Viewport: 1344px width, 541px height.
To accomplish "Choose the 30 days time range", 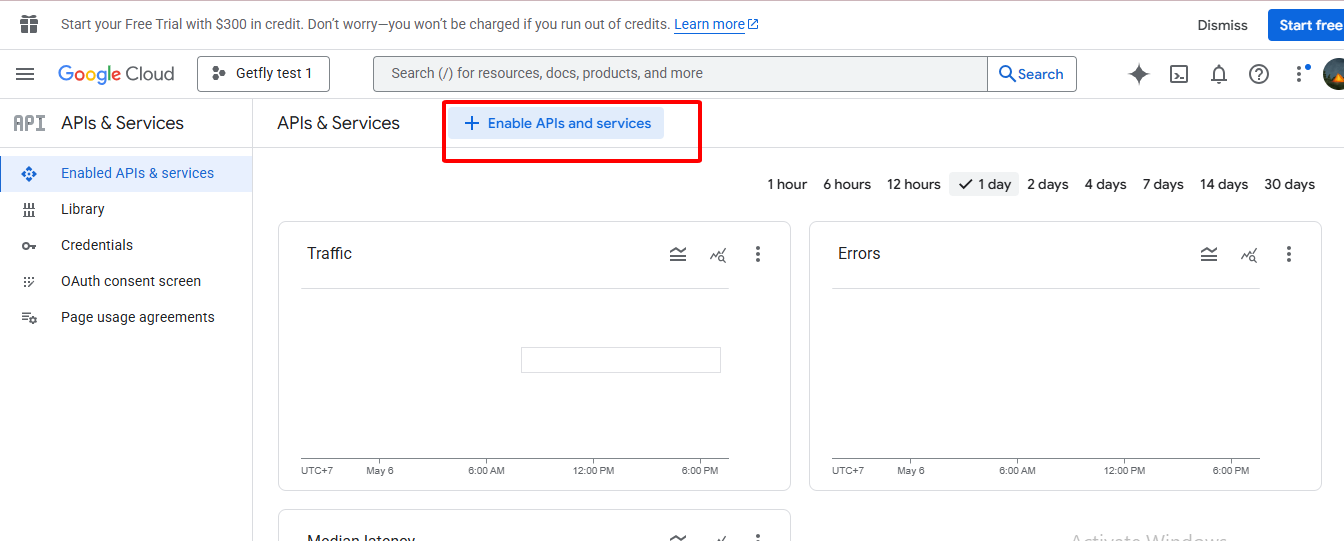I will pos(1289,184).
